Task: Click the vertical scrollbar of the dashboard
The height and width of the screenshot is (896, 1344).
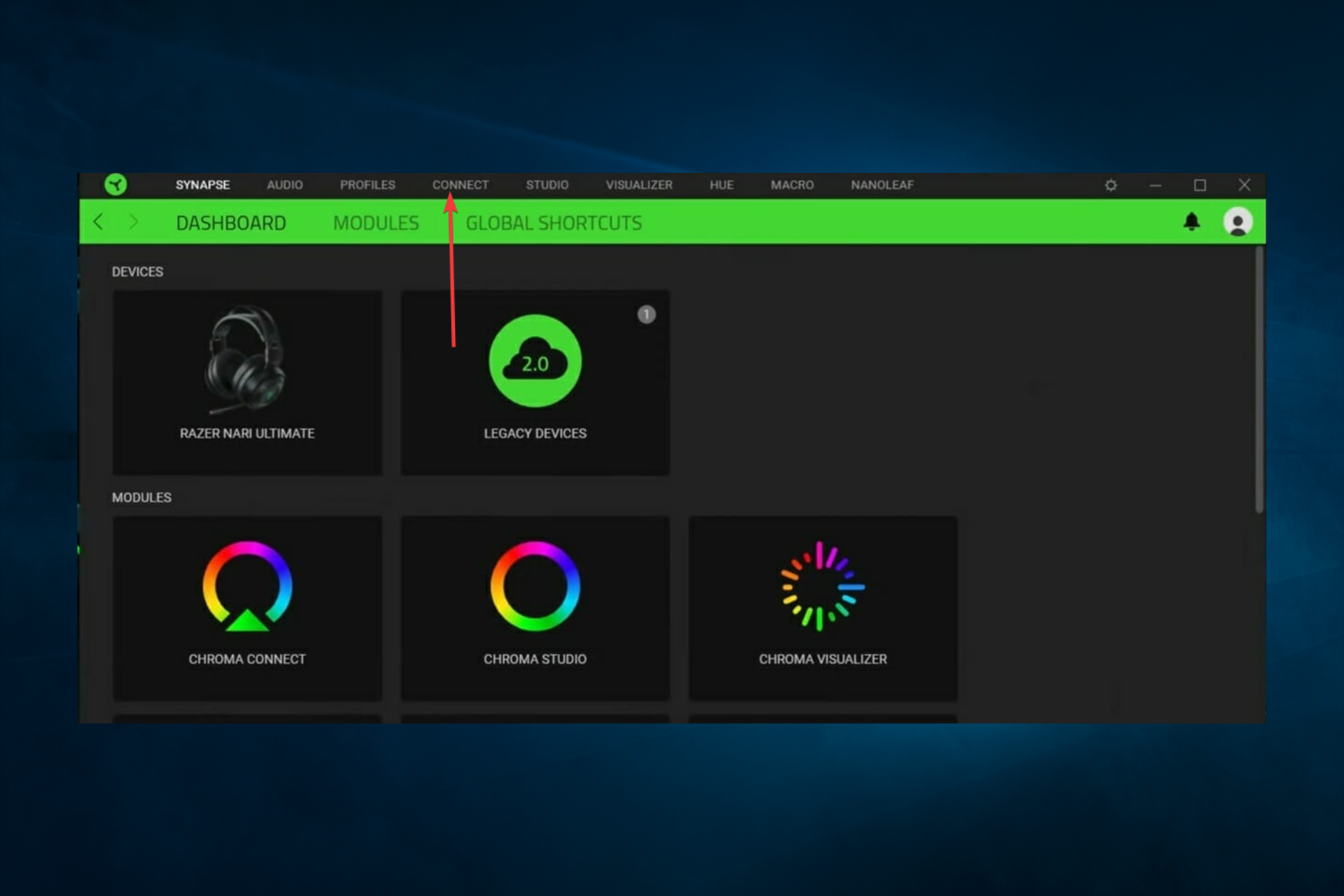Action: click(x=1259, y=379)
